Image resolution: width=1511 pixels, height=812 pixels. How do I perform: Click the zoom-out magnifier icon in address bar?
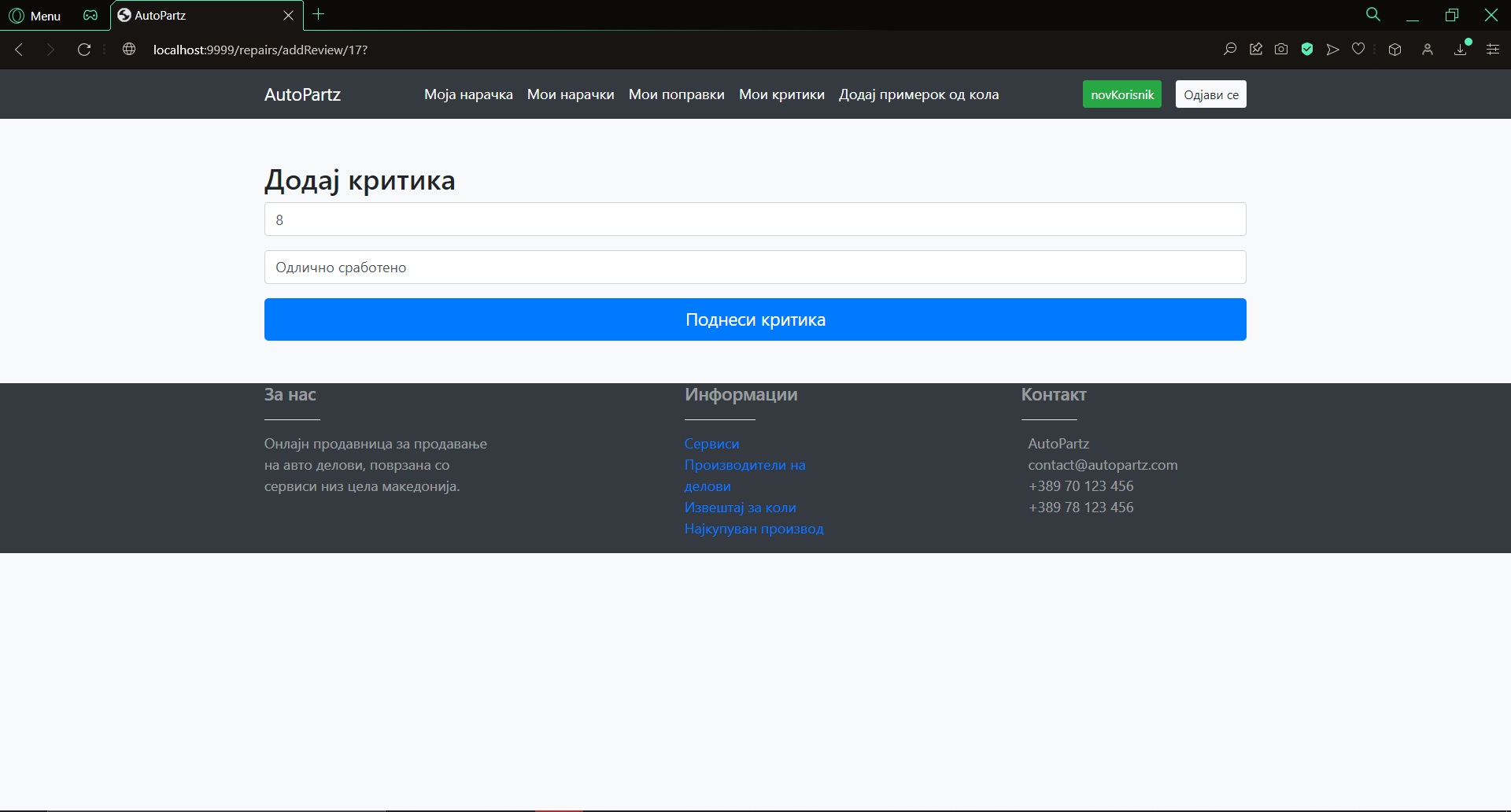(1229, 50)
